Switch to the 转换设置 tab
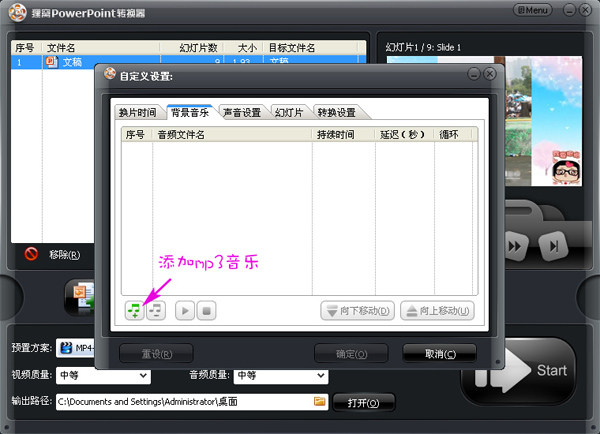 click(x=337, y=113)
